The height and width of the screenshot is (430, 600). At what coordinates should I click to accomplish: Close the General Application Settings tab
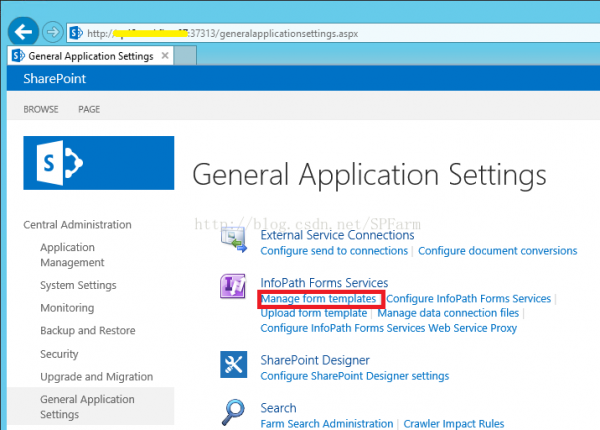coord(165,56)
